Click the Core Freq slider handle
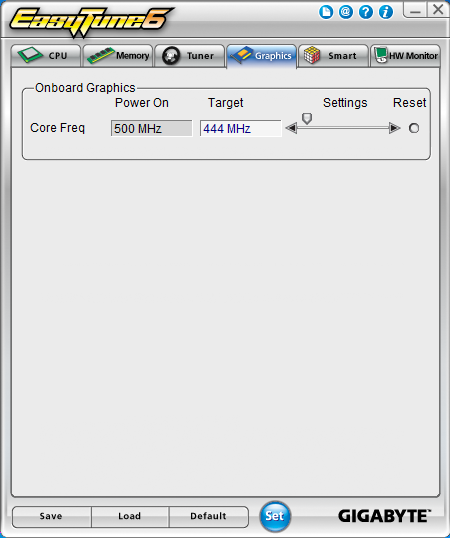Image resolution: width=450 pixels, height=538 pixels. pyautogui.click(x=307, y=119)
